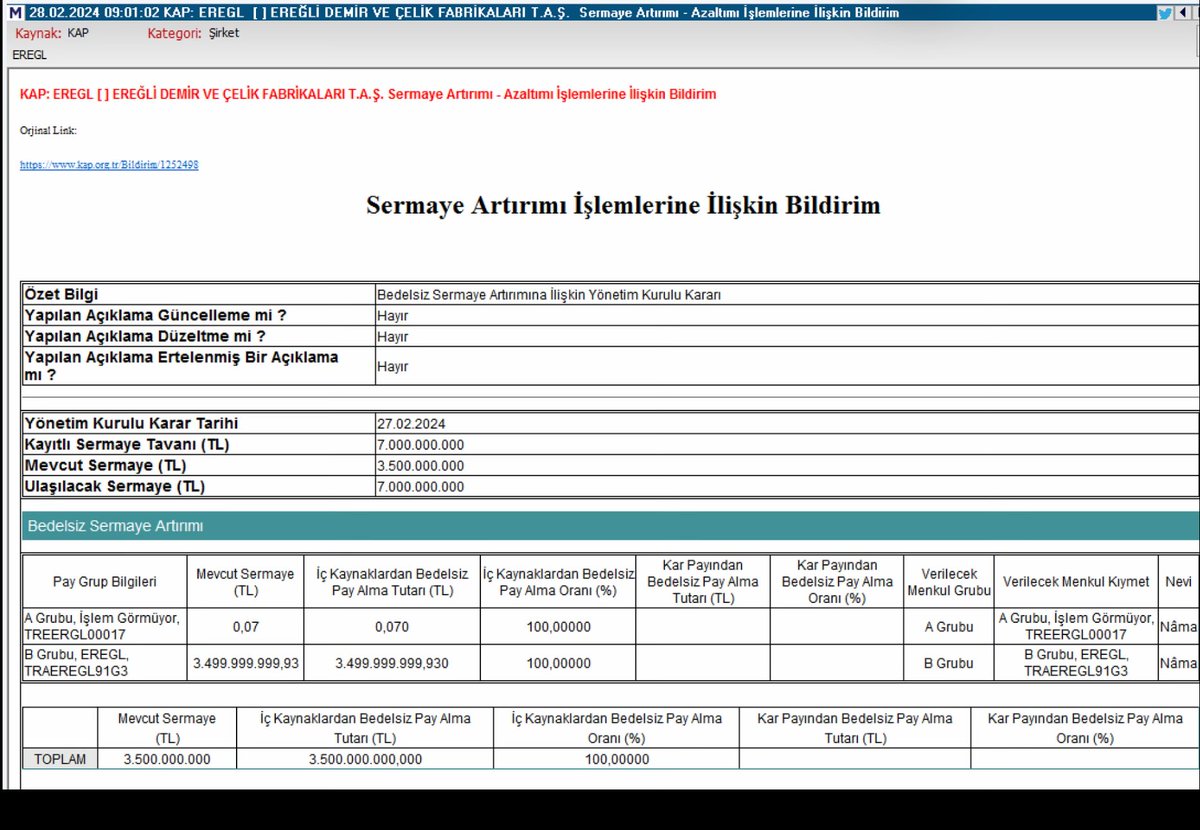Click 'Yapılan Açıklama Düzeltme mi ?' label

click(145, 336)
